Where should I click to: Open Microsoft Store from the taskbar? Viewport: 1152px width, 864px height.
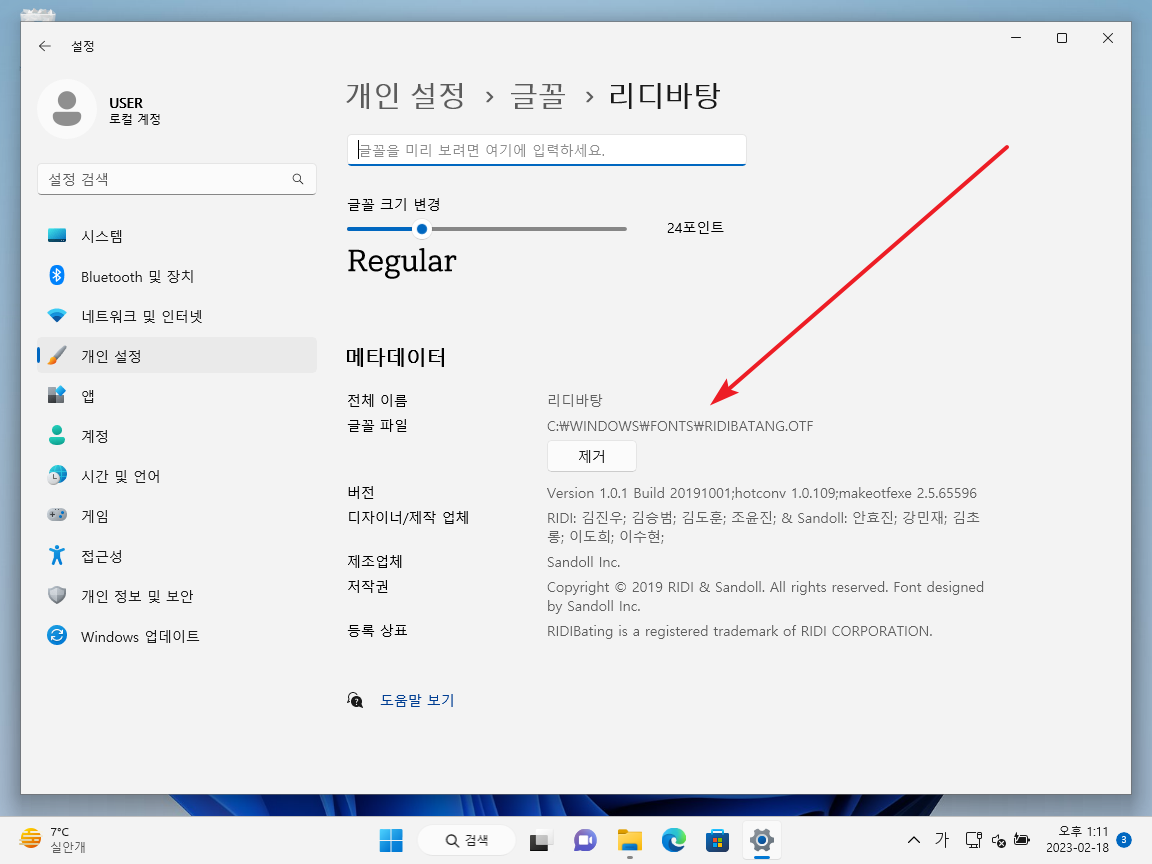click(717, 840)
